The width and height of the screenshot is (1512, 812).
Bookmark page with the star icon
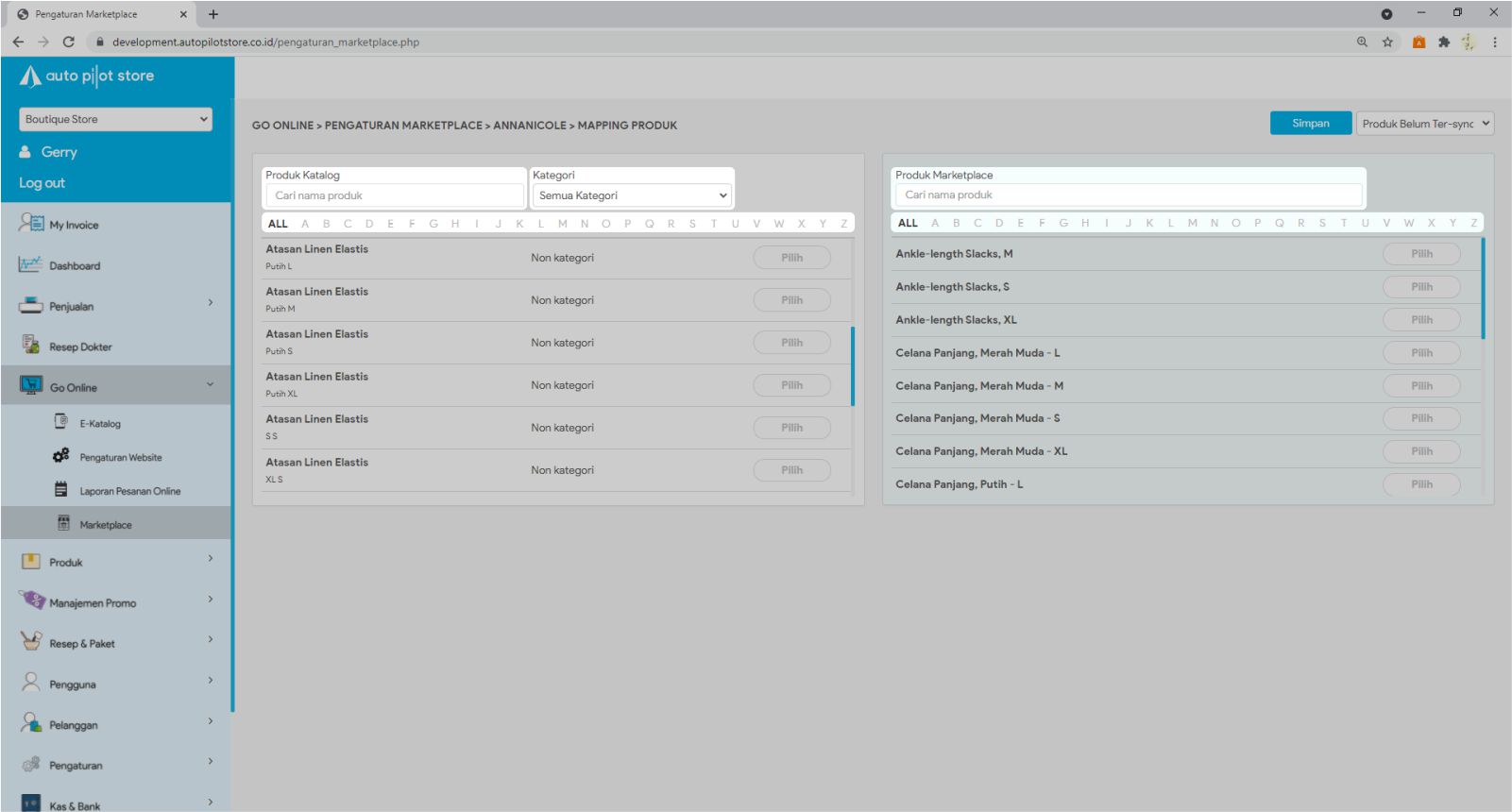(1387, 42)
